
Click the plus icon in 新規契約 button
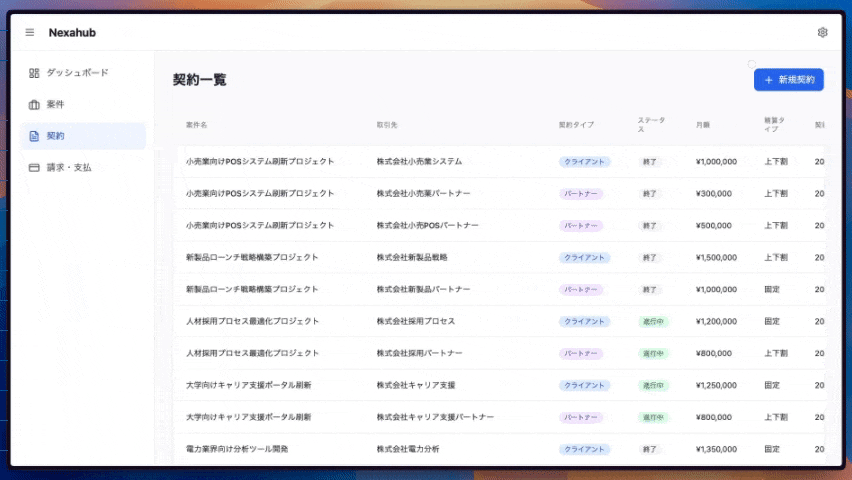pos(768,80)
